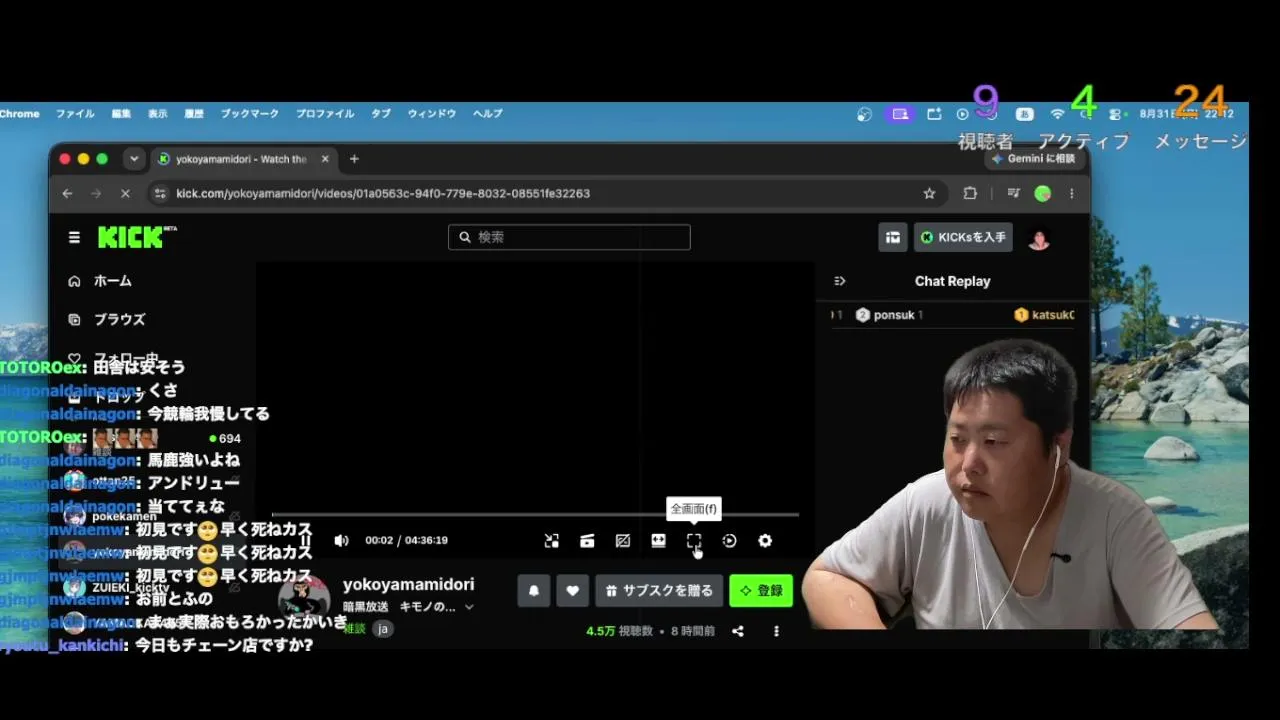Click the ja language tag
1280x720 pixels.
tap(383, 629)
